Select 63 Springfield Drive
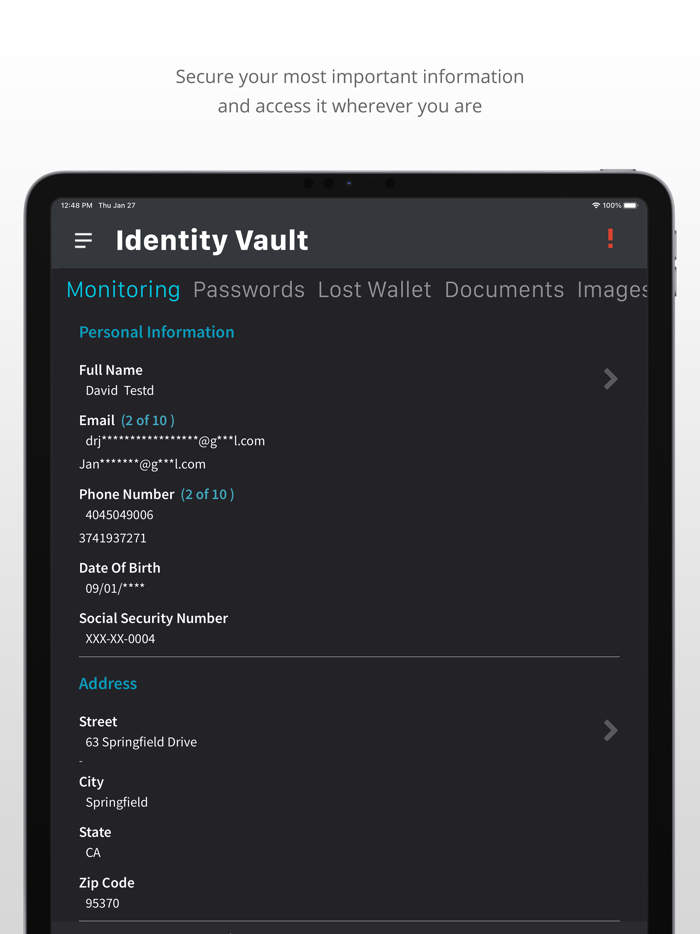This screenshot has height=934, width=700. [141, 742]
